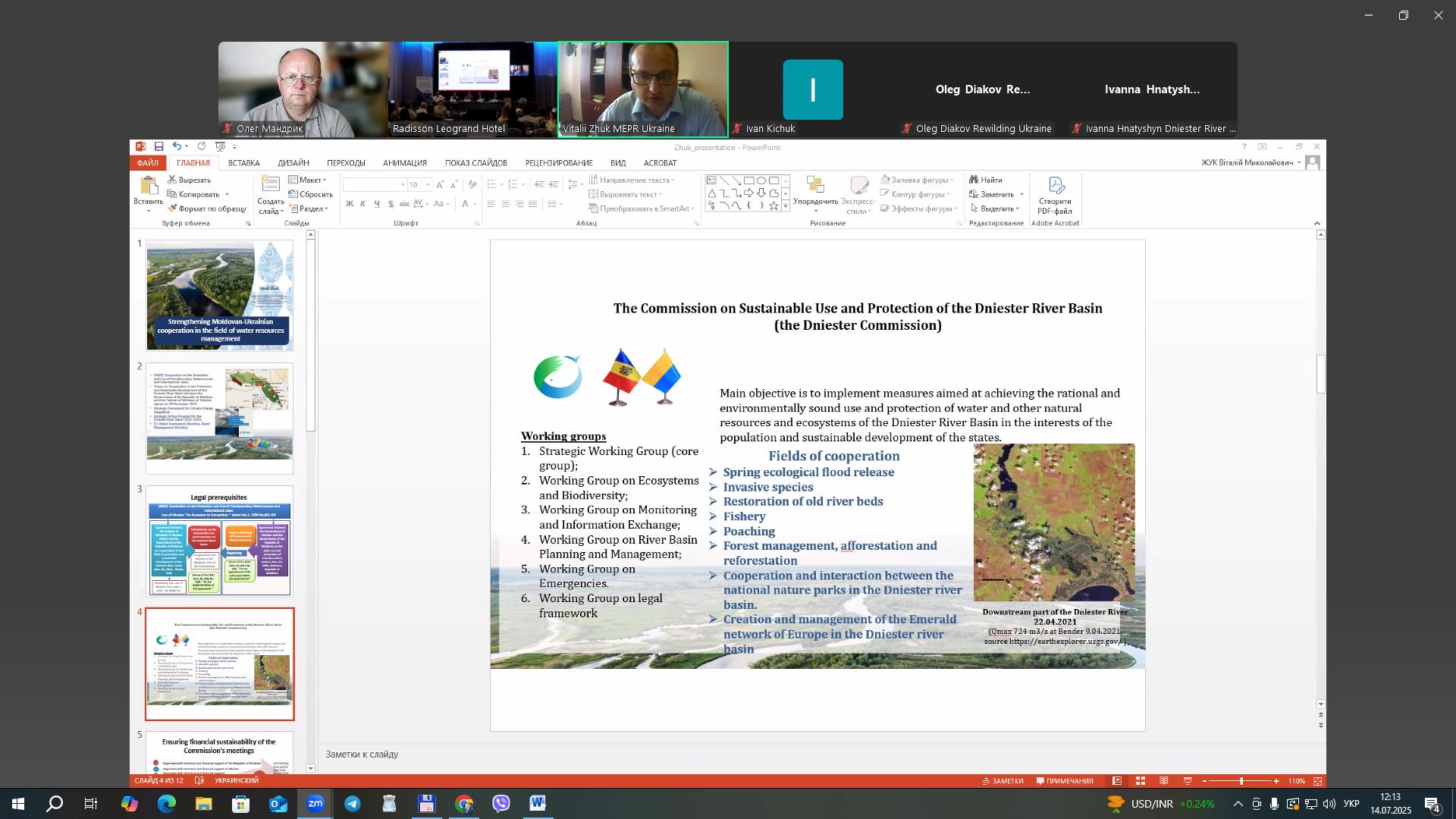Screen dimensions: 1456x819
Task: Zoom in with plus button
Action: click(x=1276, y=781)
